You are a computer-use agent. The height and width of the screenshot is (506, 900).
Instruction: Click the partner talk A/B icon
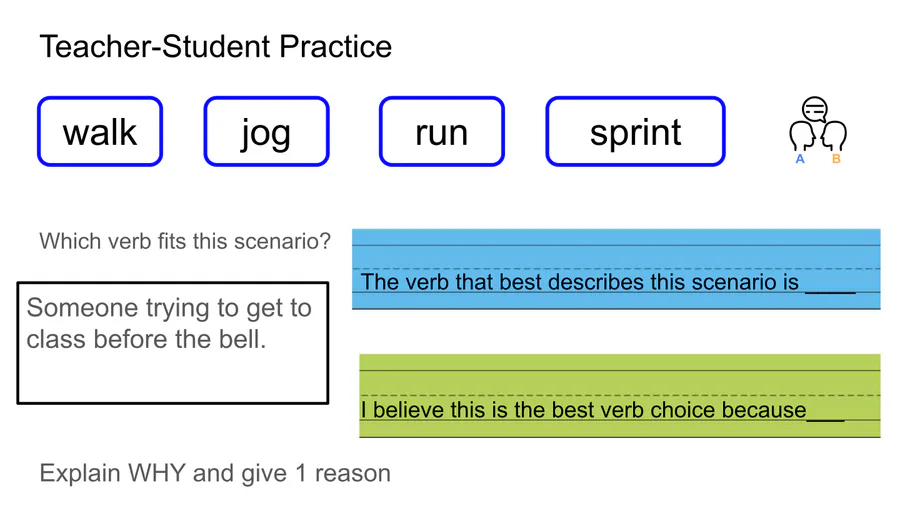point(817,131)
